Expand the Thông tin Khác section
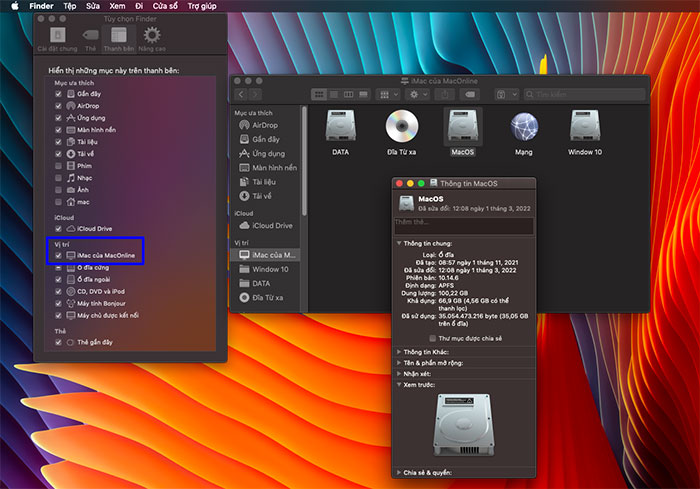 pyautogui.click(x=399, y=352)
